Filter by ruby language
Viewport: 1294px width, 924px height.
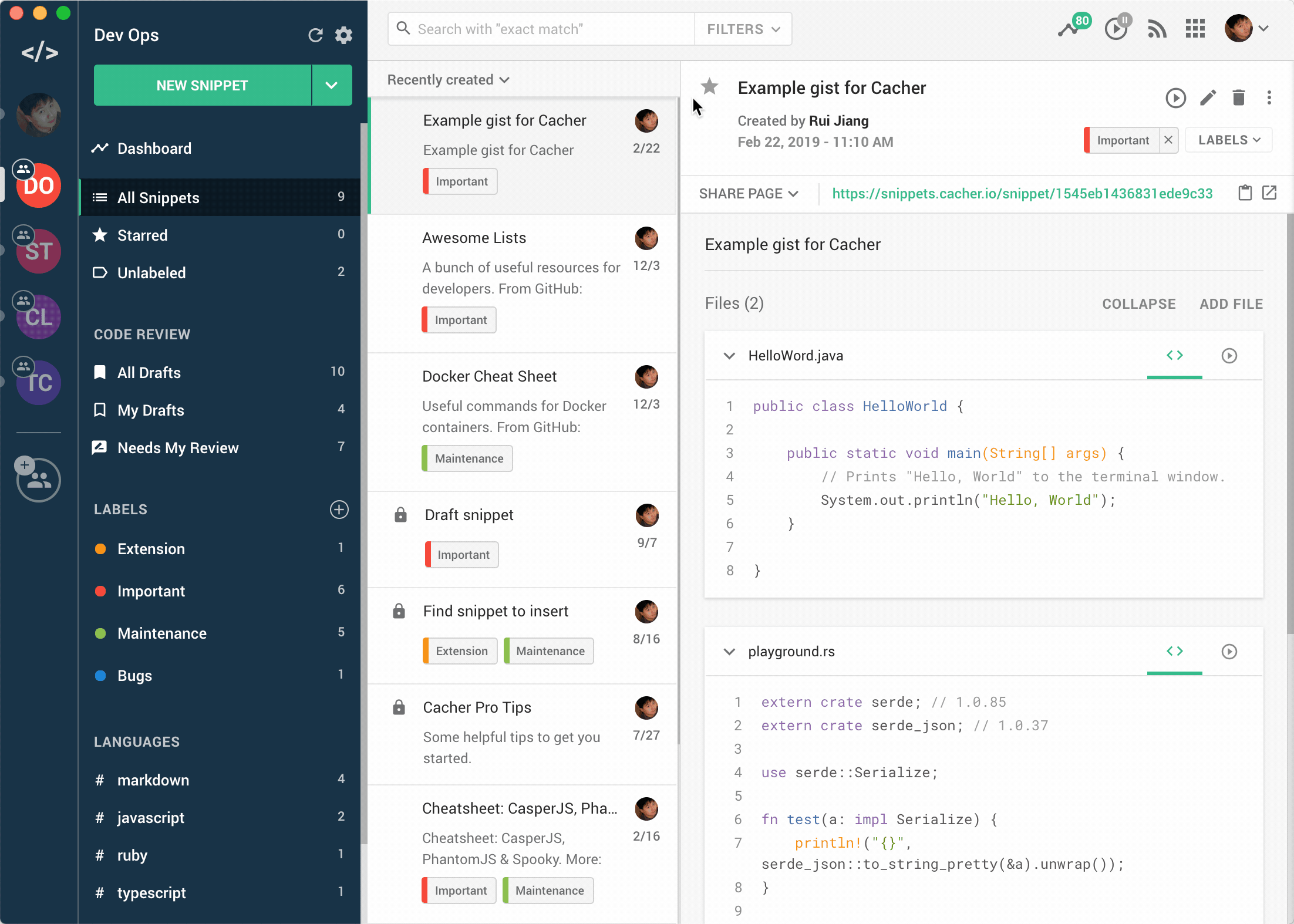coord(220,855)
